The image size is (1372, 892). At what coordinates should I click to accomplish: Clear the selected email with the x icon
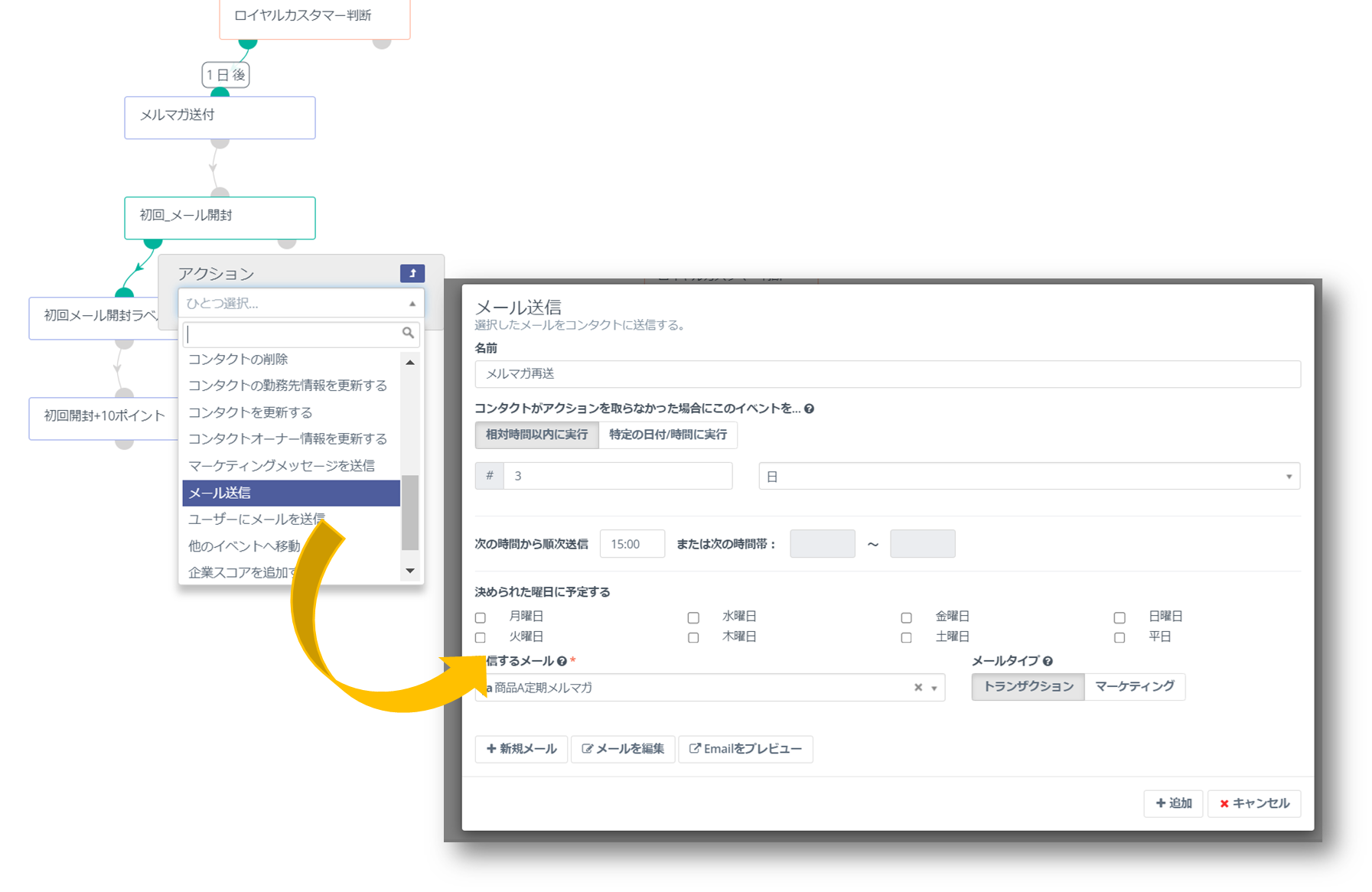[x=918, y=688]
